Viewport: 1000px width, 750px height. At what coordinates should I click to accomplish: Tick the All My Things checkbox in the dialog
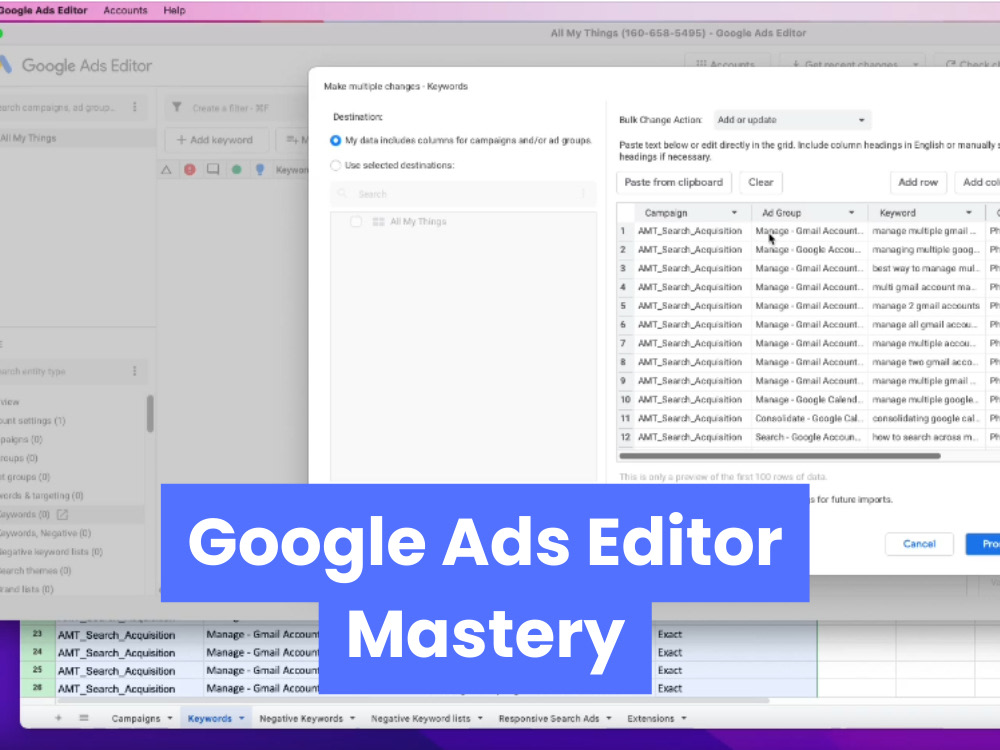(356, 221)
